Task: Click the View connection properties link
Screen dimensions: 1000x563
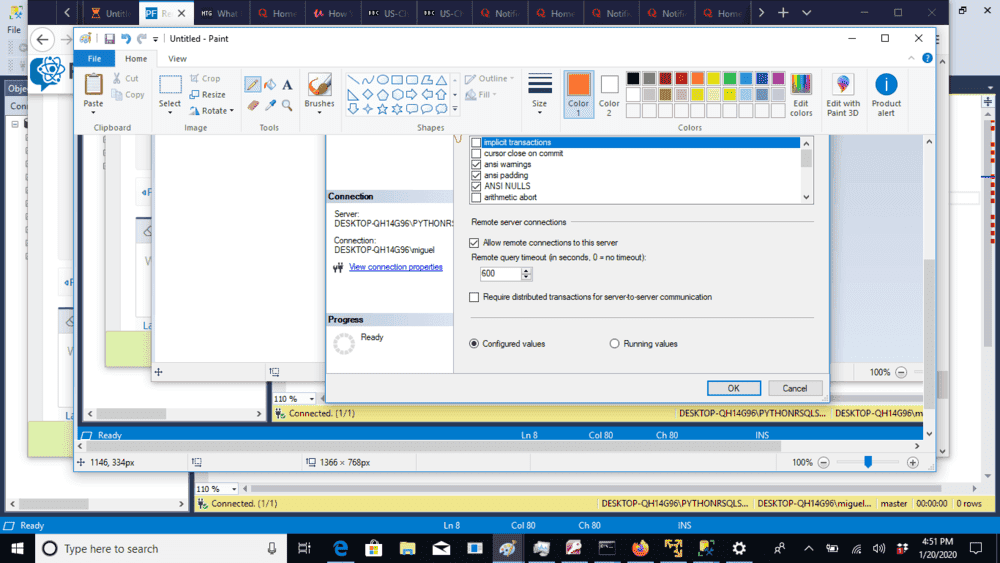Action: click(x=395, y=267)
